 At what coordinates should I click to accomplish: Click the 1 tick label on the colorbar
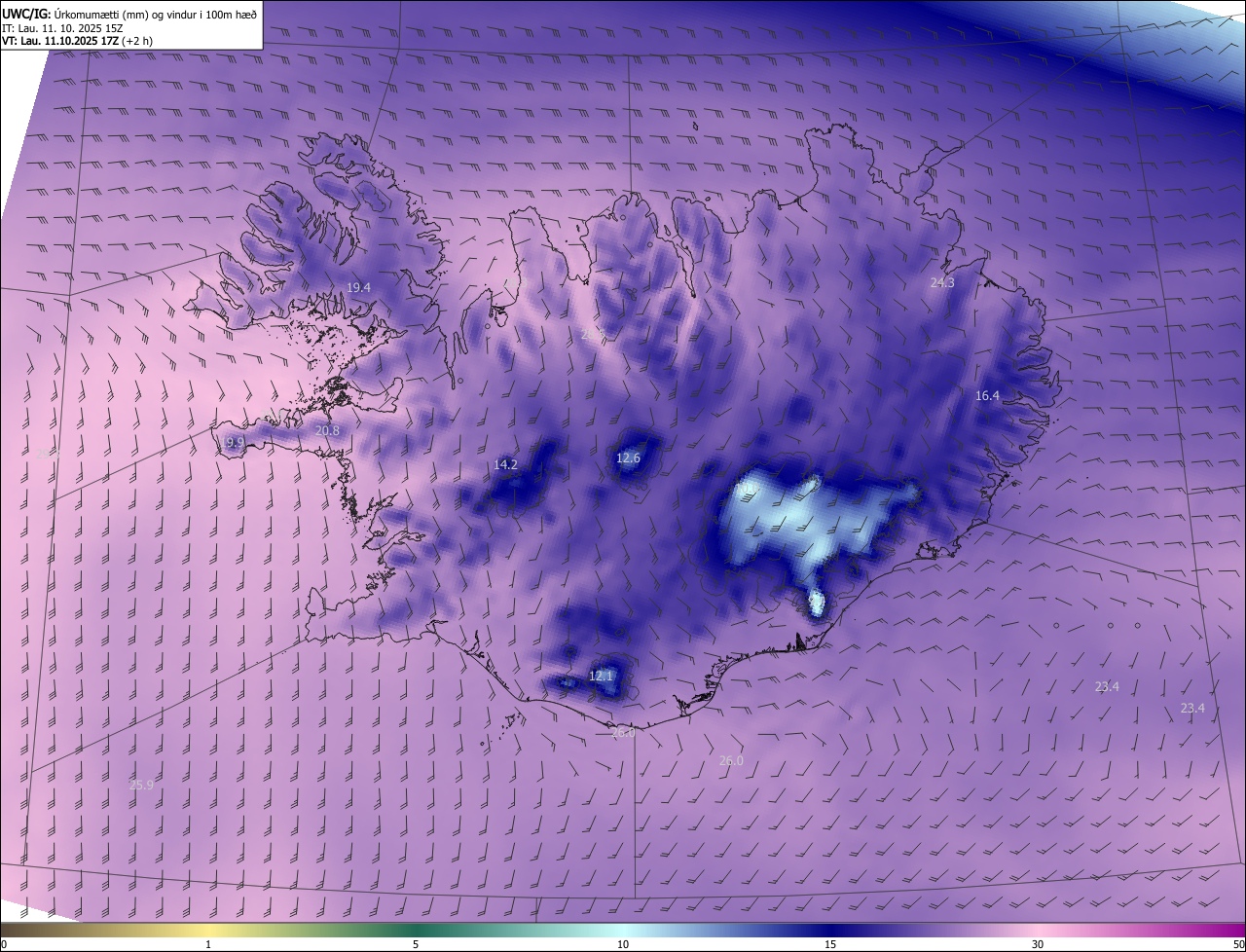[208, 944]
